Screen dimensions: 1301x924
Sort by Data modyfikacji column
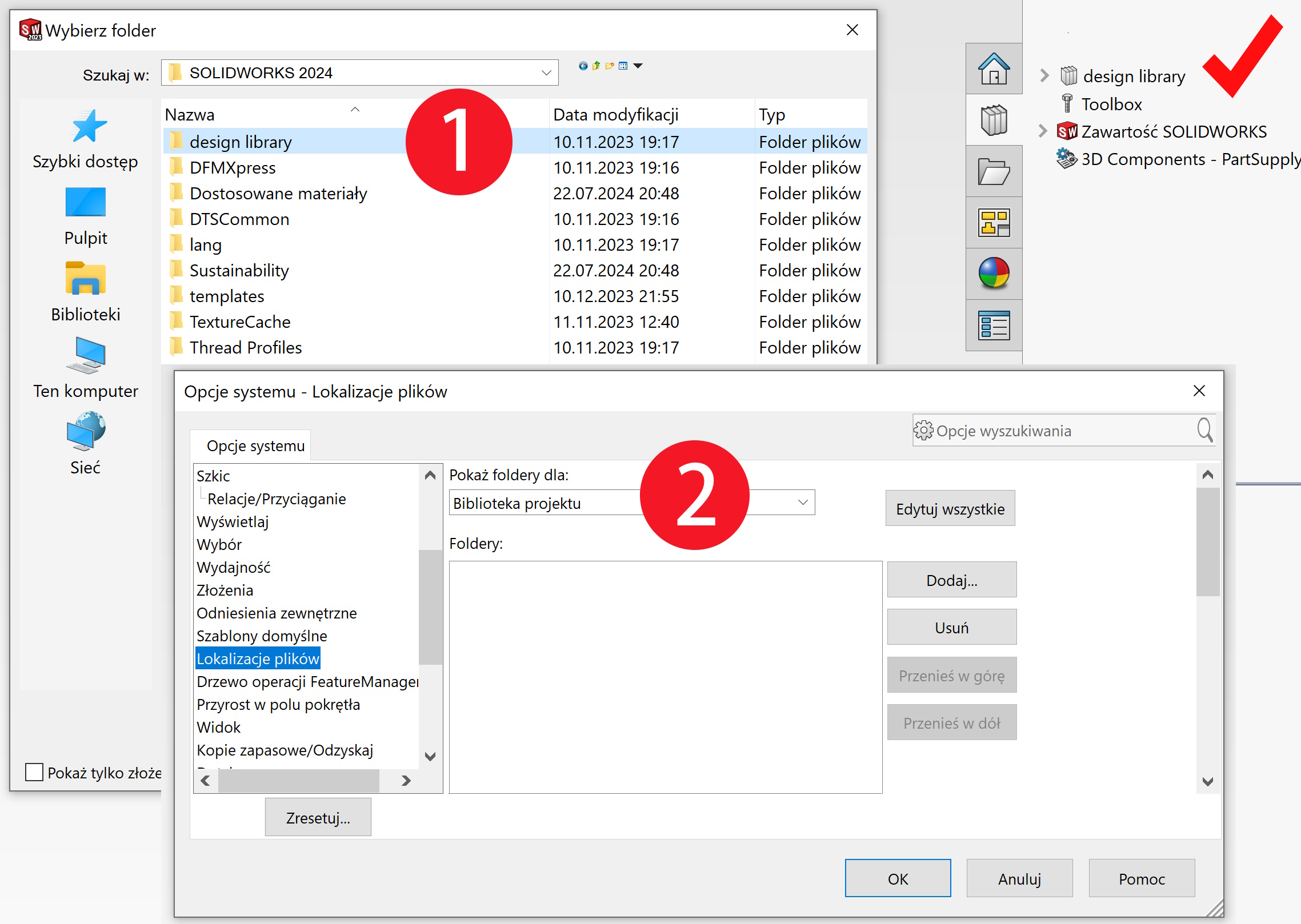(651, 114)
